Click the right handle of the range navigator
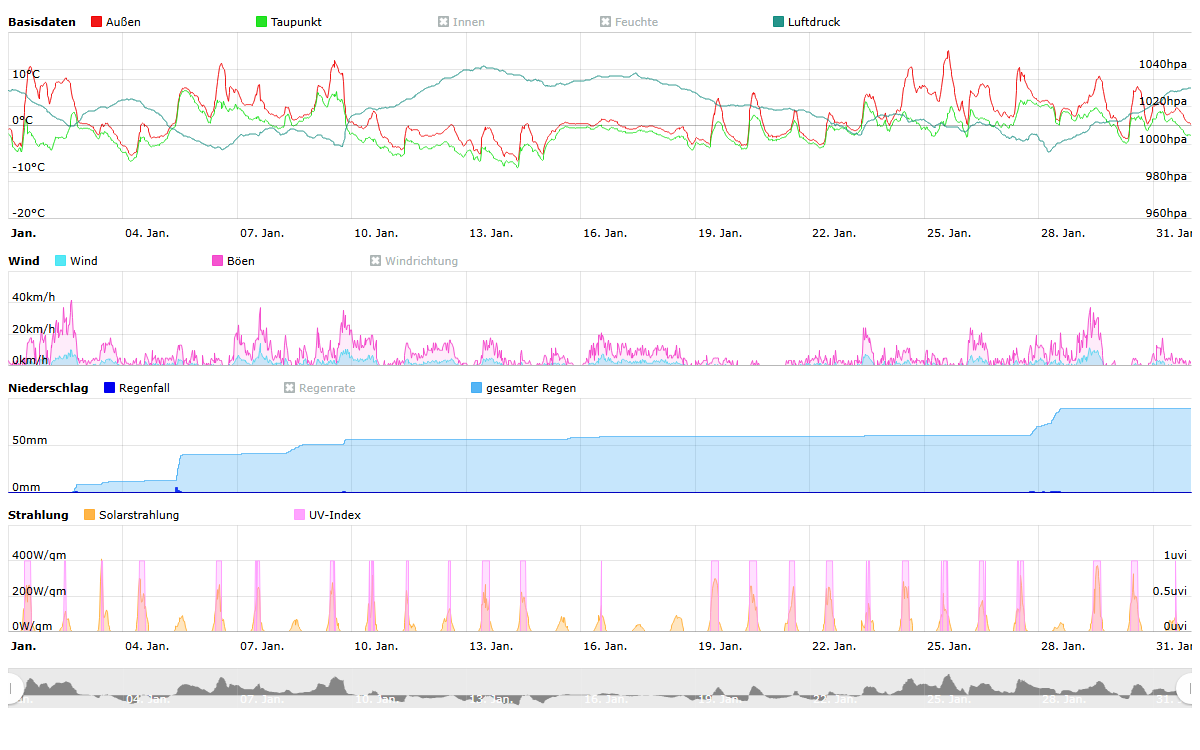1200x750 pixels. pyautogui.click(x=1187, y=688)
